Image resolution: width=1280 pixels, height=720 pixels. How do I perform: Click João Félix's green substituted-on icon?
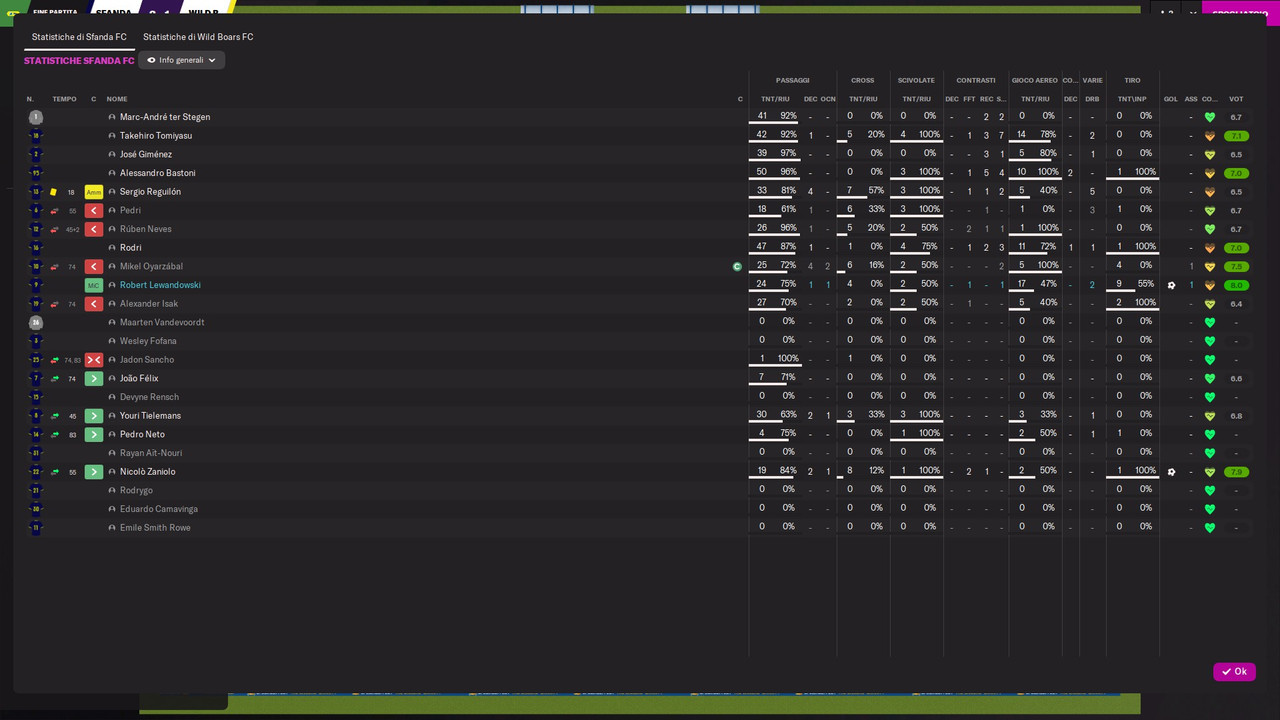[94, 378]
